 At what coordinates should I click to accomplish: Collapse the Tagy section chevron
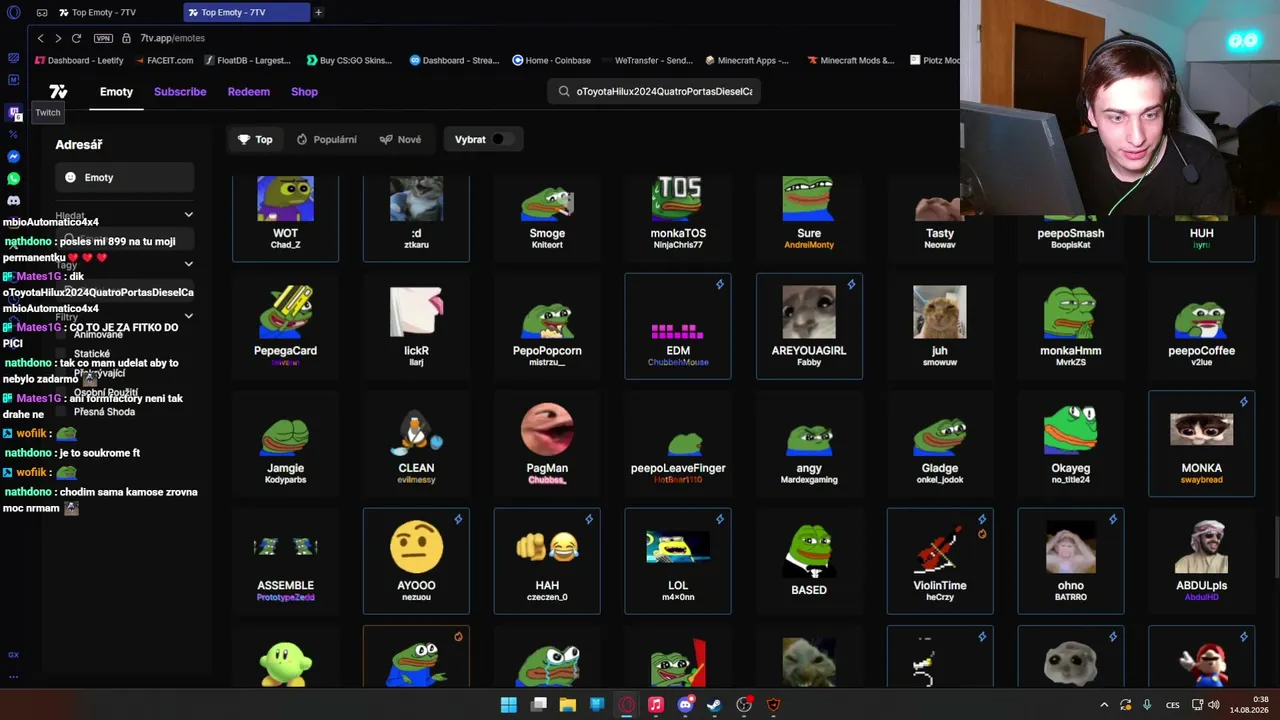[x=188, y=265]
